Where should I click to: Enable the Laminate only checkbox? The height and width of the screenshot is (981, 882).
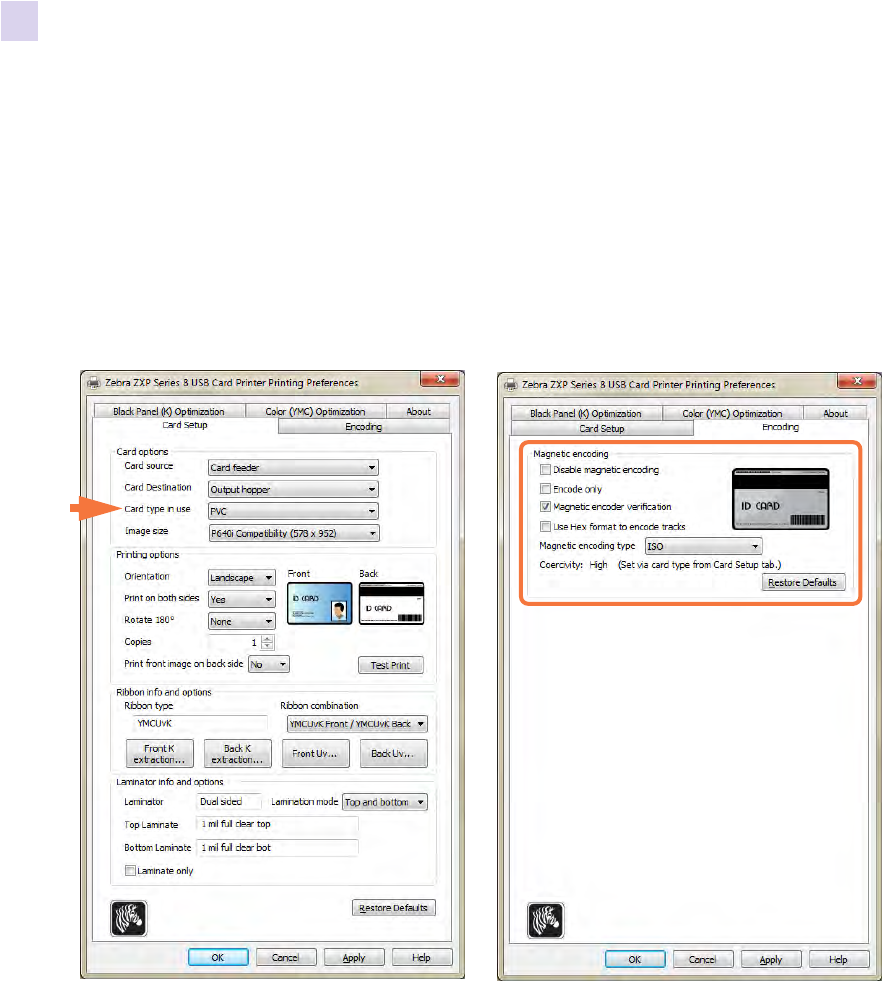pos(130,870)
